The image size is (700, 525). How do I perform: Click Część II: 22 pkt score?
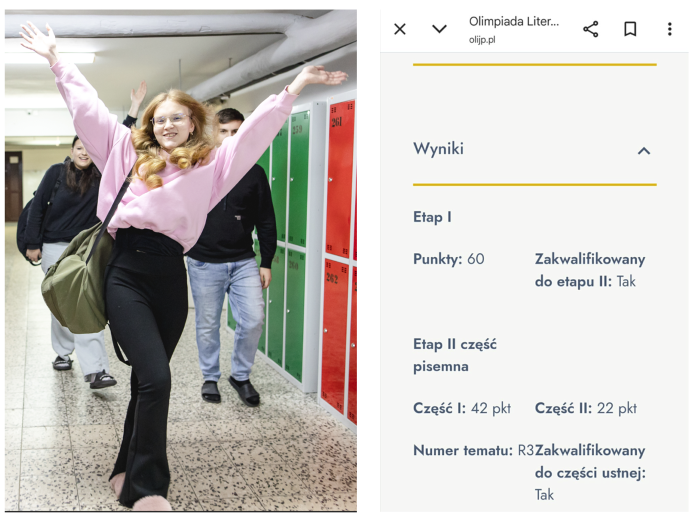pos(586,408)
